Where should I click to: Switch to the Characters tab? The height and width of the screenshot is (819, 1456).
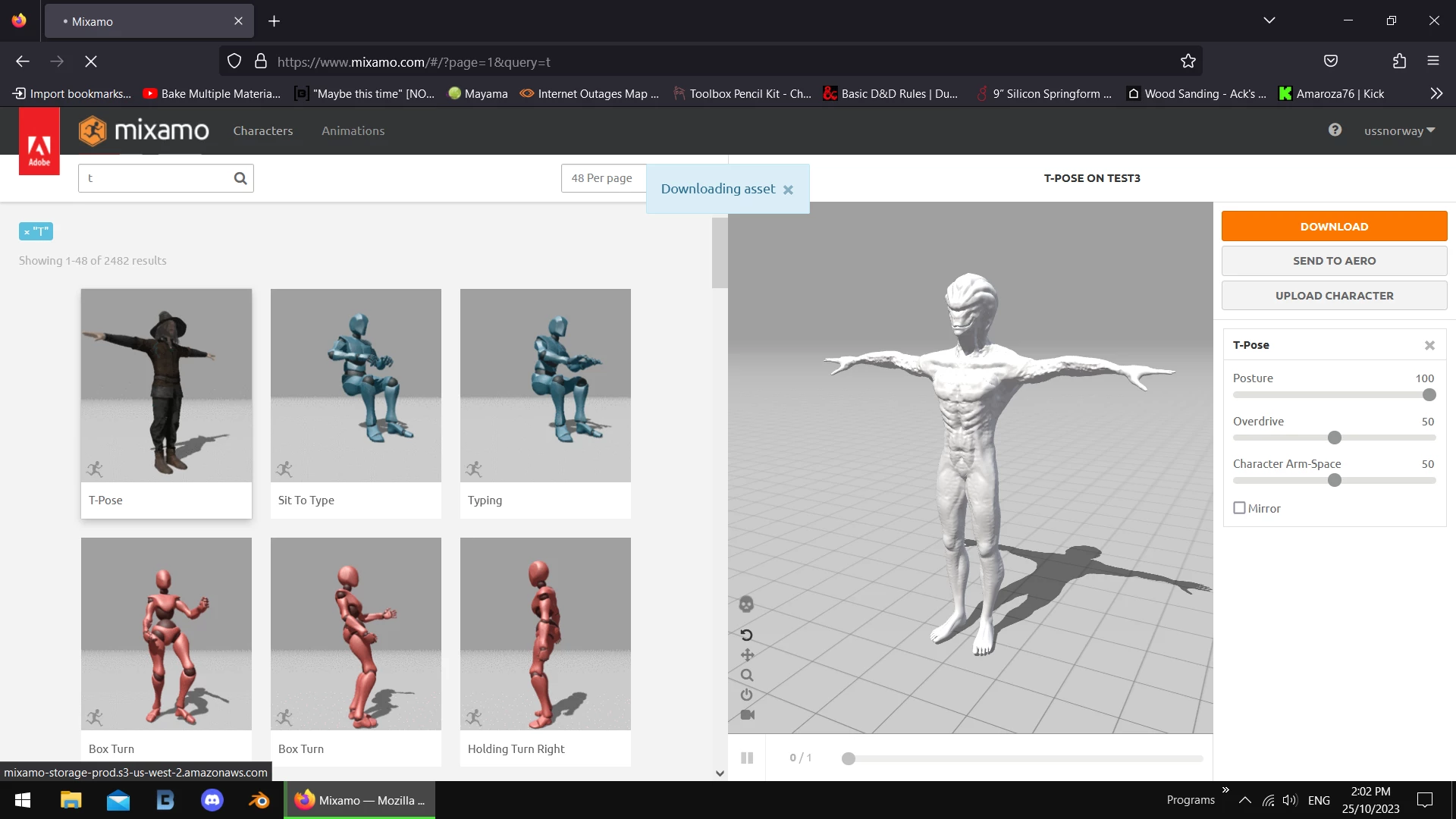click(x=262, y=130)
